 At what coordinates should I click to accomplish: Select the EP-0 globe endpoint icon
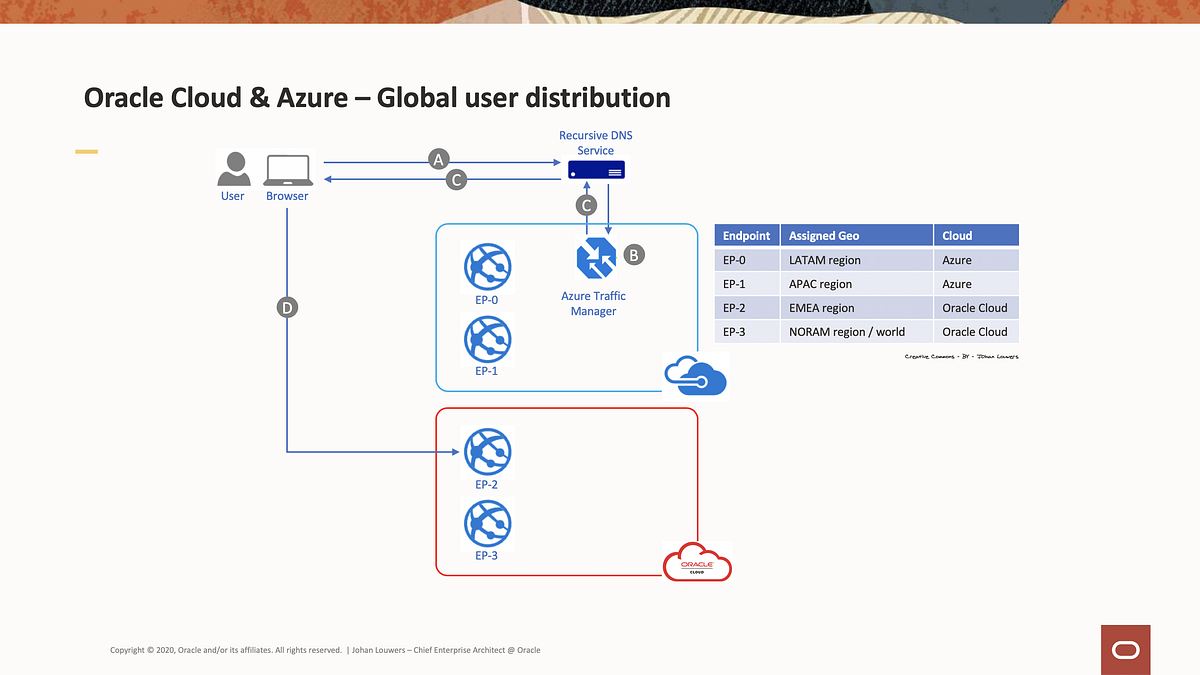point(487,267)
